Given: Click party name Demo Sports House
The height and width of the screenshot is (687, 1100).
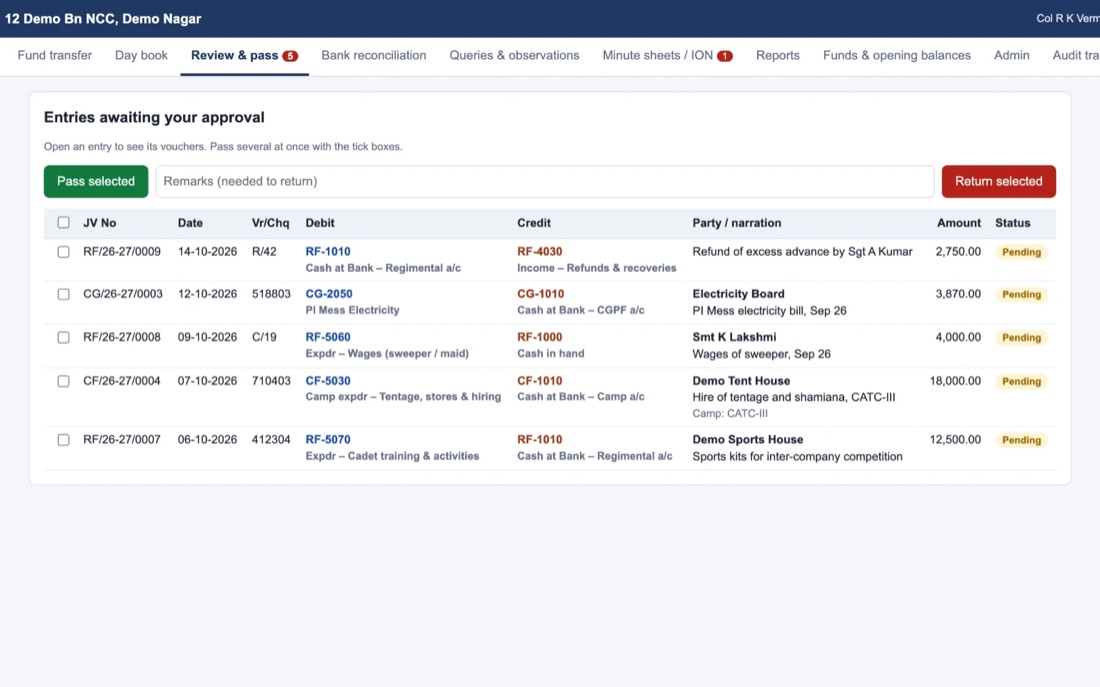Looking at the screenshot, I should [747, 439].
